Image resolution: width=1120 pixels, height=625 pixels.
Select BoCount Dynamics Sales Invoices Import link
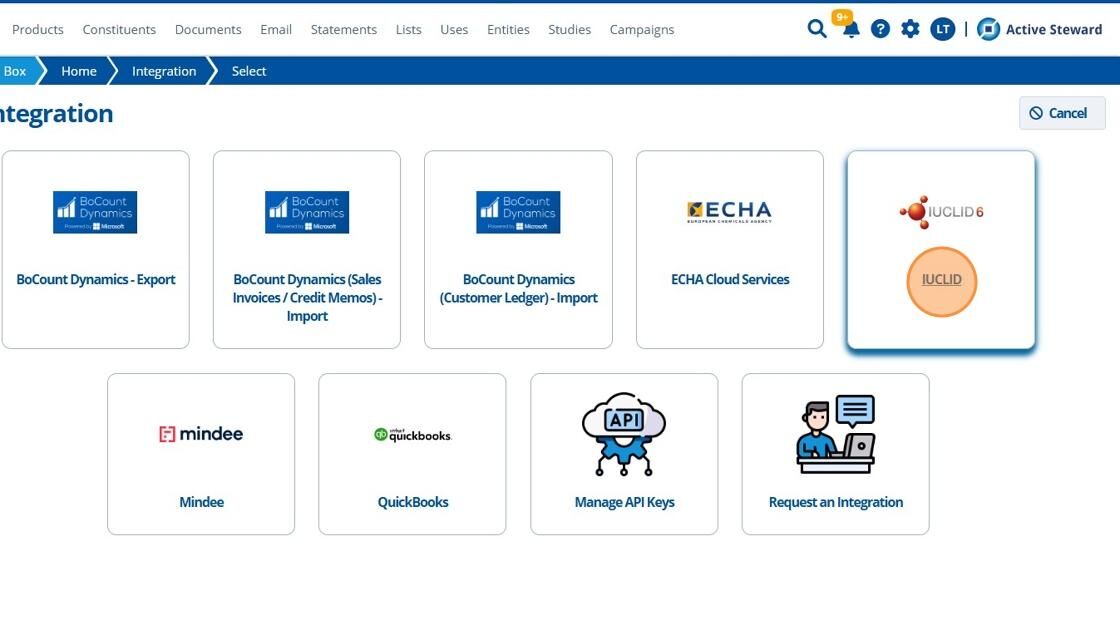pos(307,297)
